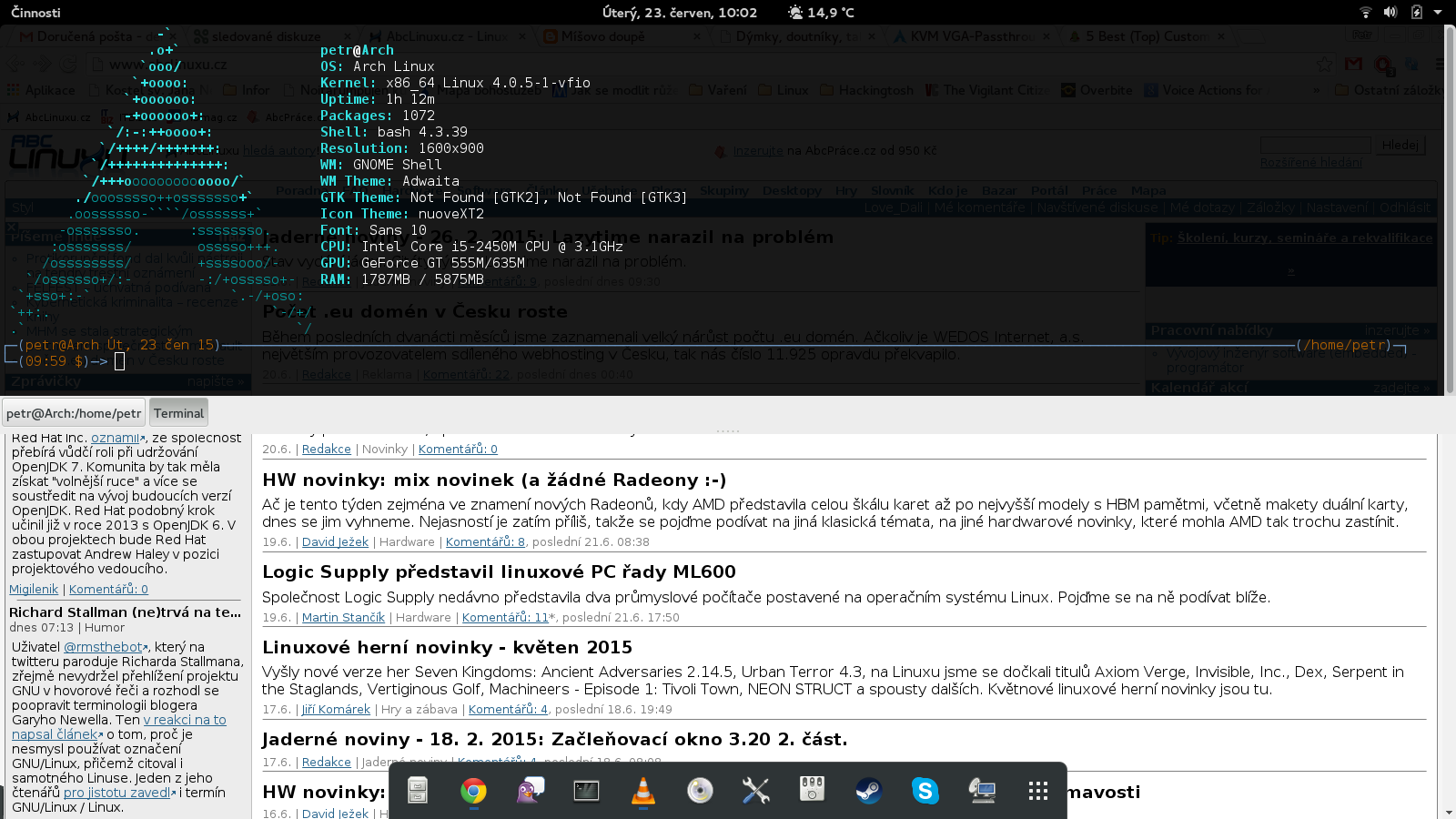1456x819 pixels.
Task: Click the 'CPU: Intel Core i5-2450M' line
Action: (x=471, y=247)
